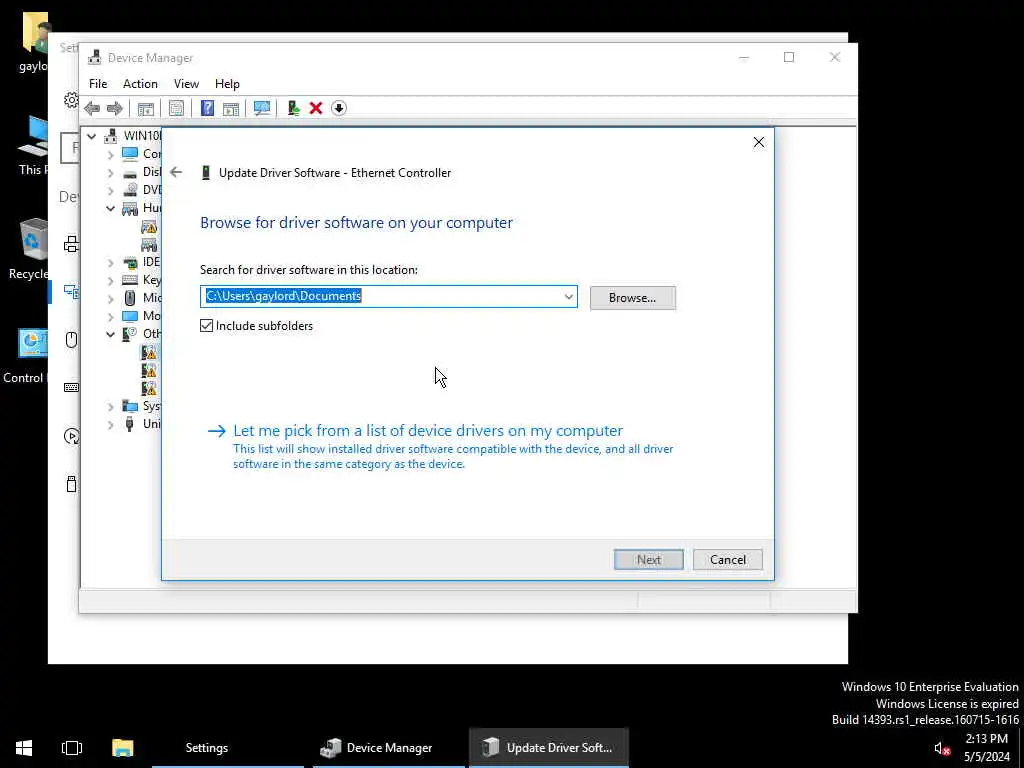1024x768 pixels.
Task: Open Properties via the toolbar properties icon
Action: click(176, 108)
